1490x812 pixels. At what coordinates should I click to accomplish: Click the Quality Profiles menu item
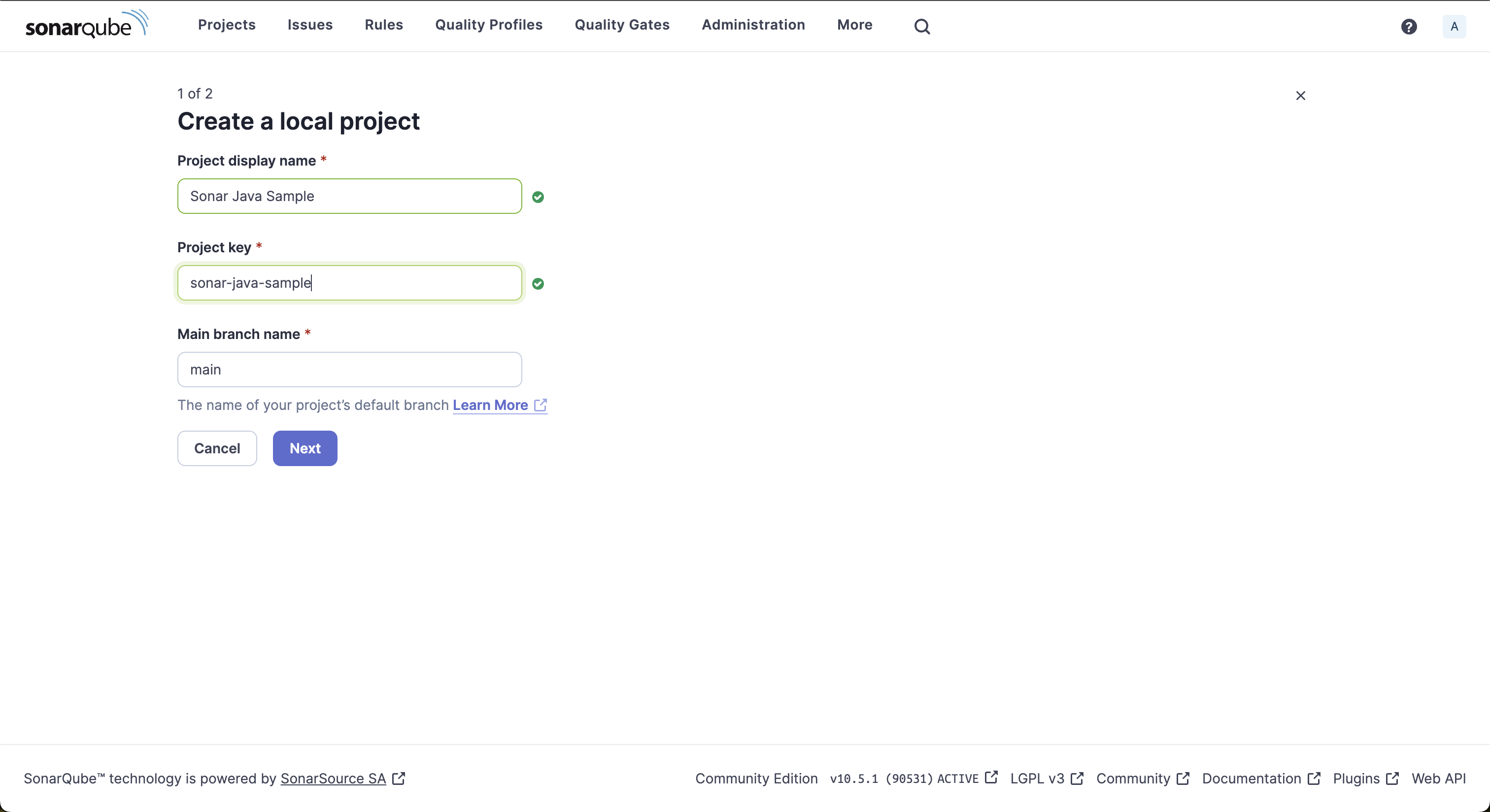pyautogui.click(x=489, y=25)
